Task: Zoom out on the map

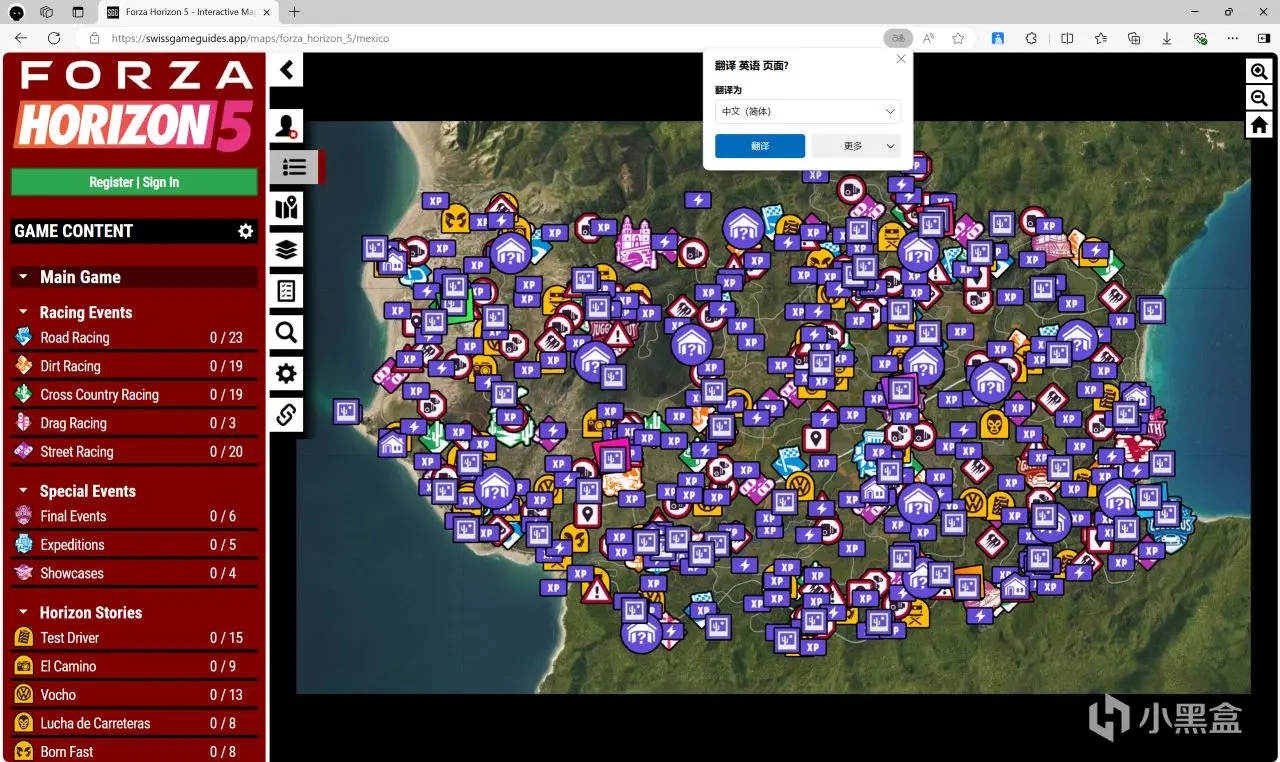Action: coord(1259,98)
